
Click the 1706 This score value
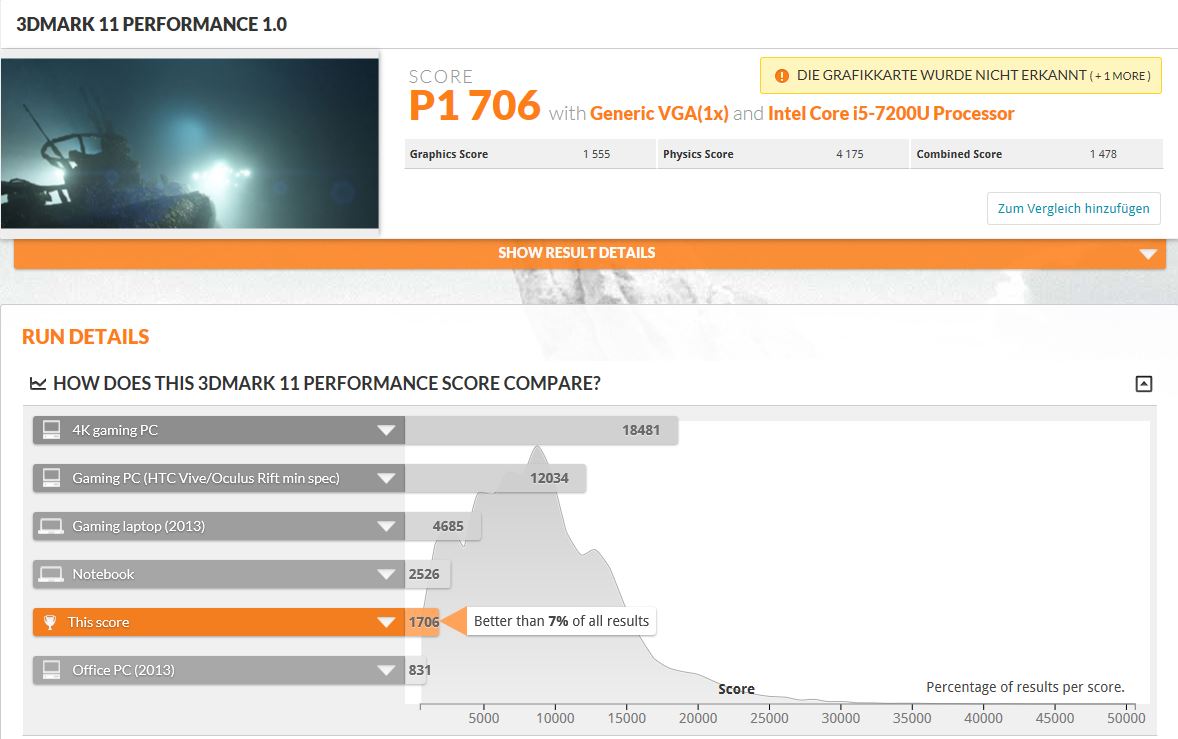(424, 623)
